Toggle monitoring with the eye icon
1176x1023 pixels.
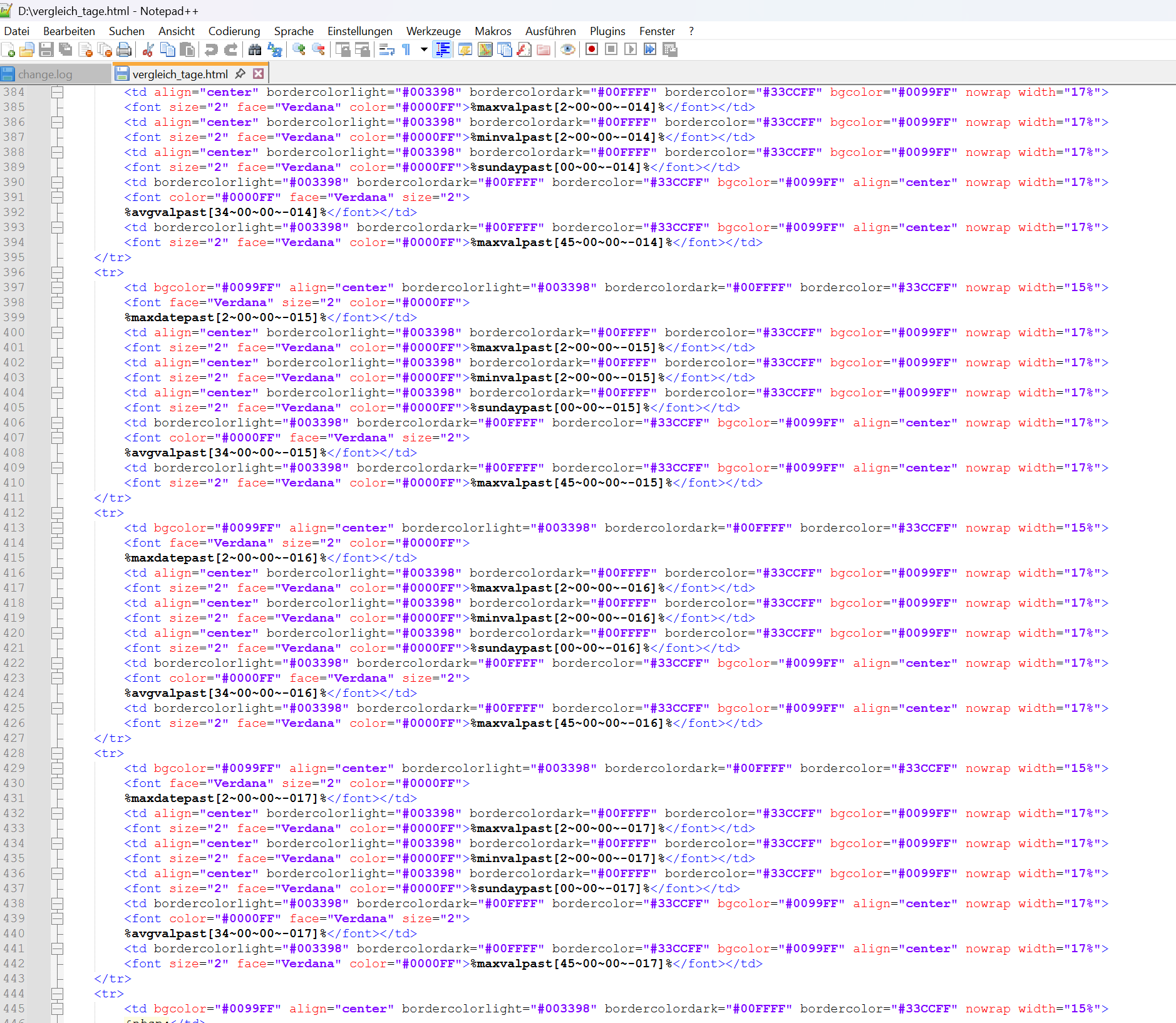tap(568, 49)
